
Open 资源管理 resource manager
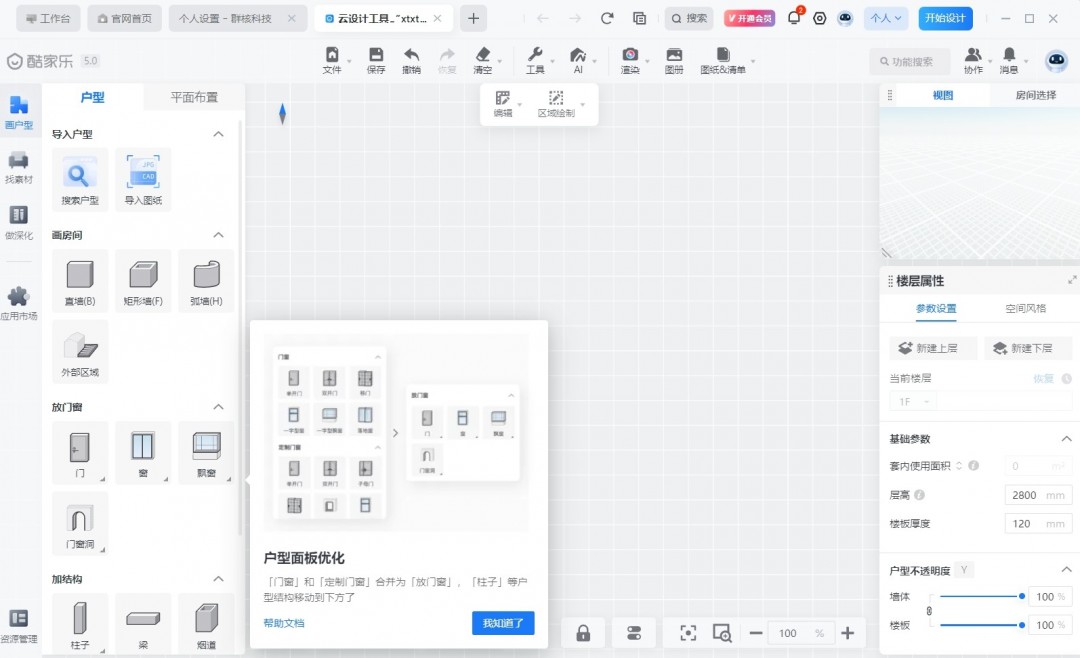(19, 626)
